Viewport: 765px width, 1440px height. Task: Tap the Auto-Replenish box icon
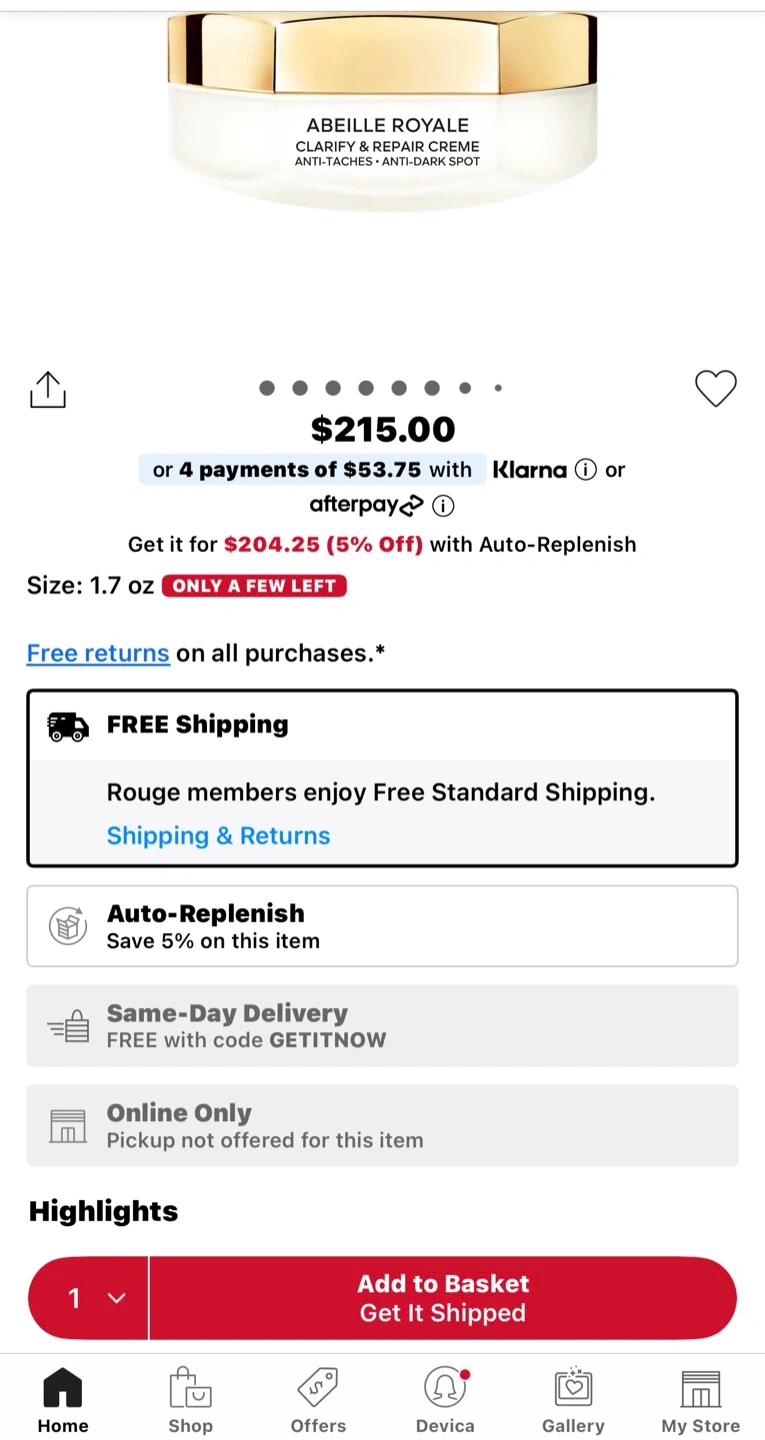[x=68, y=926]
